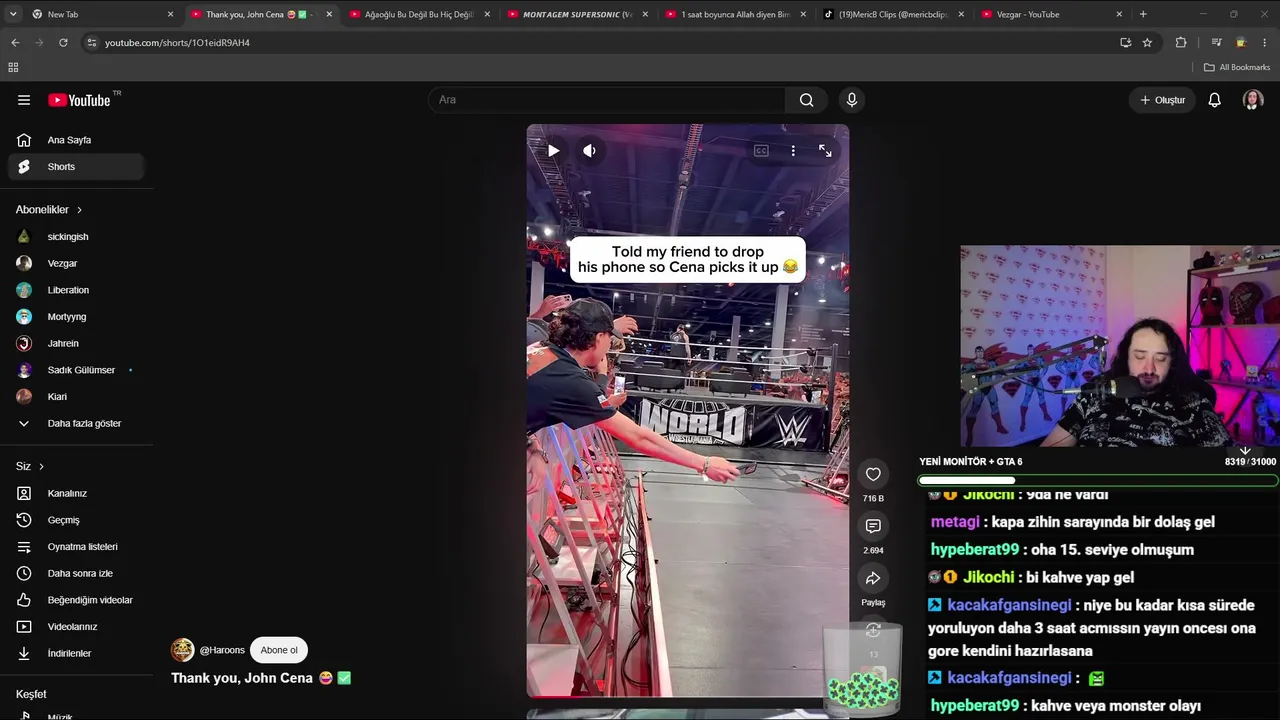
Task: Open the Chrome profile avatar
Action: (x=1241, y=43)
